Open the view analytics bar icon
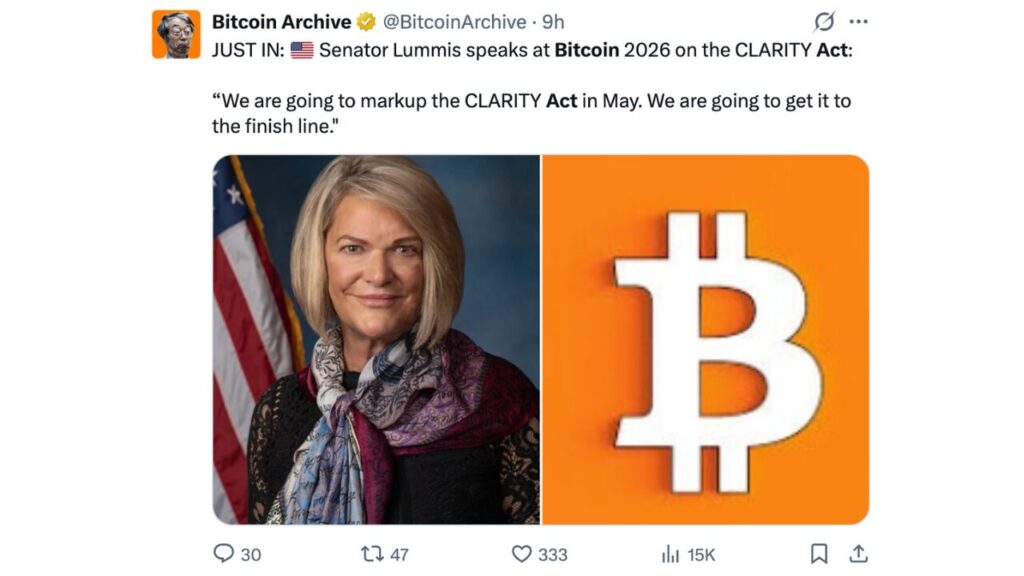1024x576 pixels. 670,553
